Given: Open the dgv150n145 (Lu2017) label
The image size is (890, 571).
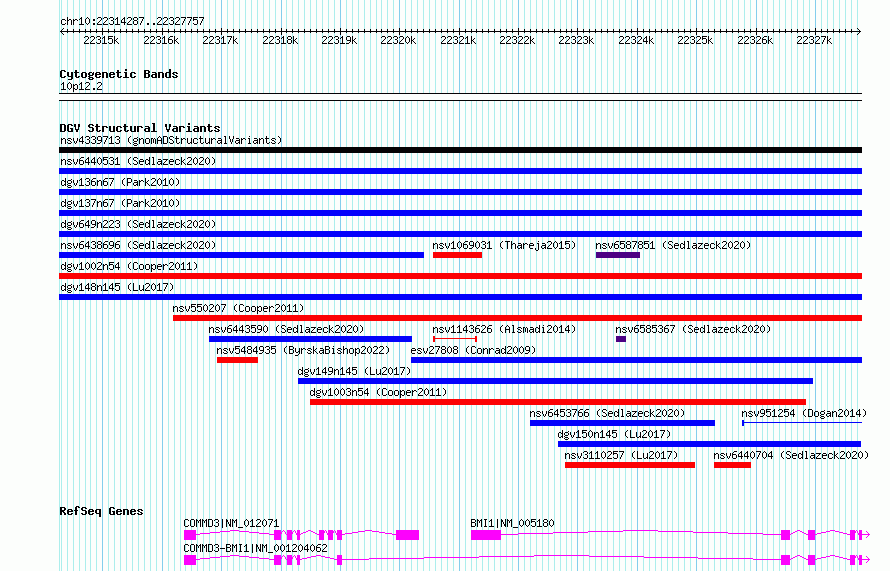Looking at the screenshot, I should [x=614, y=434].
